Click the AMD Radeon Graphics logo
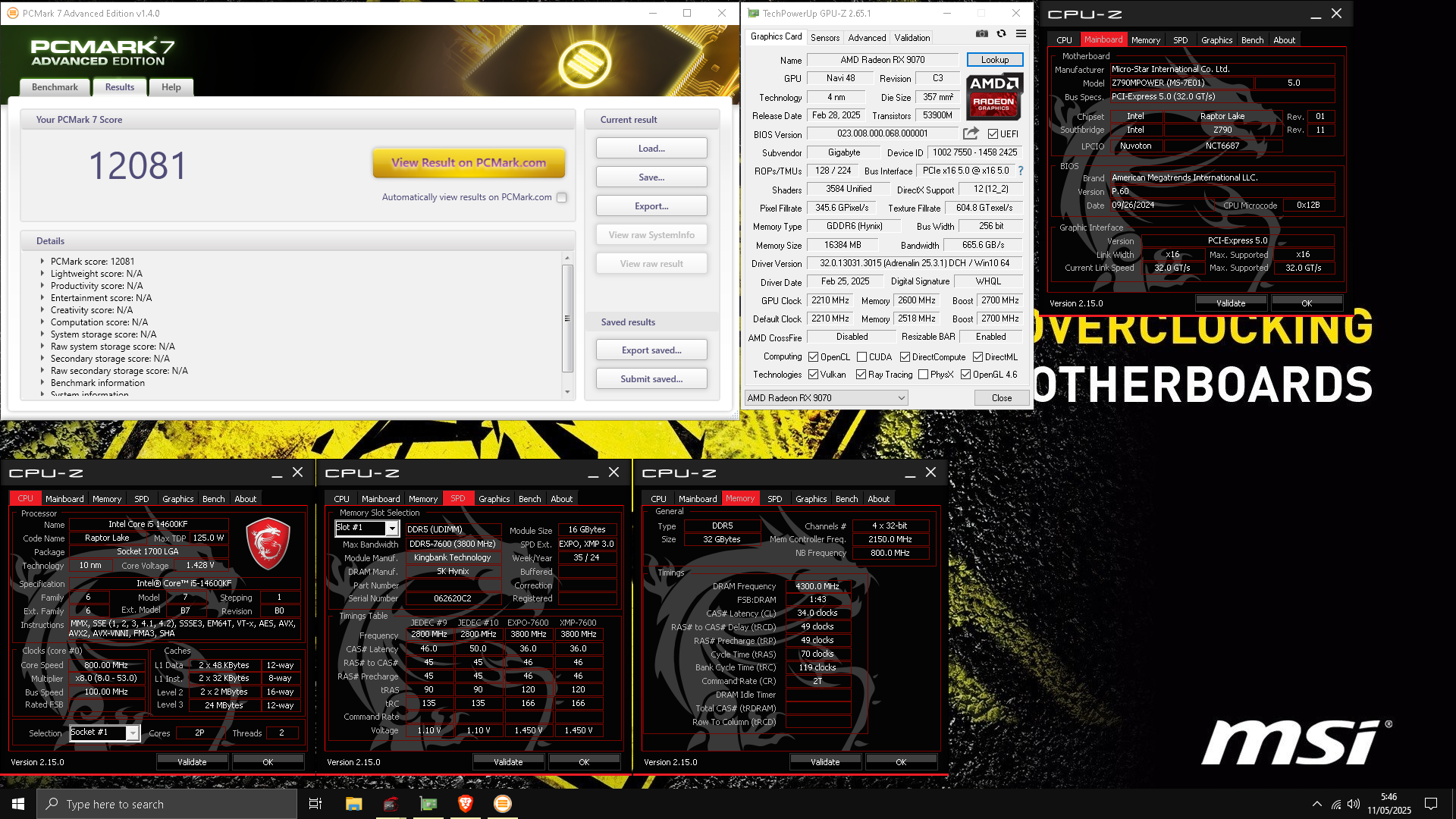The height and width of the screenshot is (819, 1456). click(994, 96)
